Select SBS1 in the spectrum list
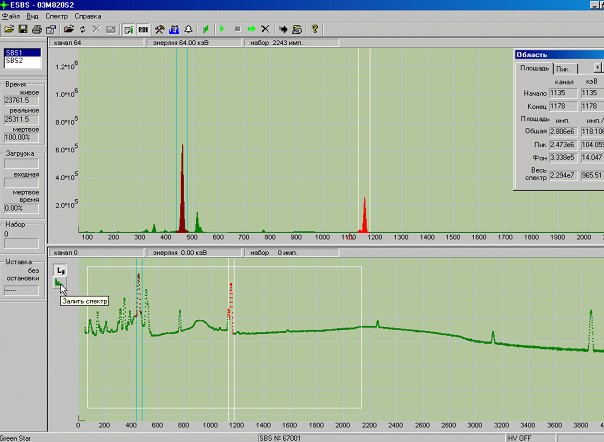 [15, 52]
